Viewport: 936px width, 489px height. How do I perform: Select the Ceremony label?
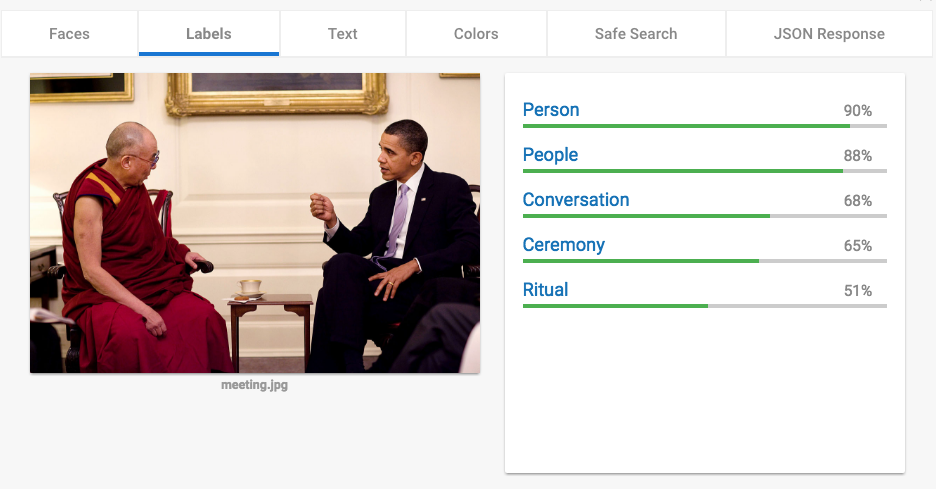tap(564, 245)
